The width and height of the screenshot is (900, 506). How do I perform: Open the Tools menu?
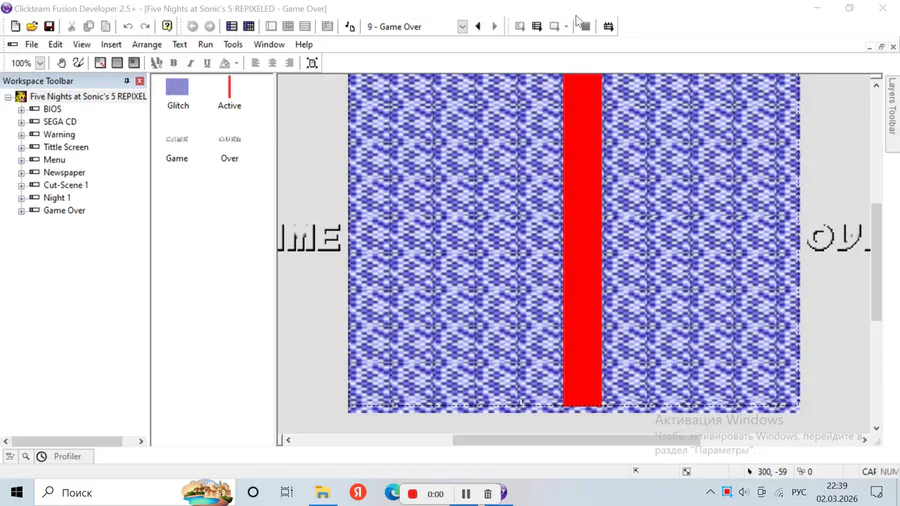233,44
